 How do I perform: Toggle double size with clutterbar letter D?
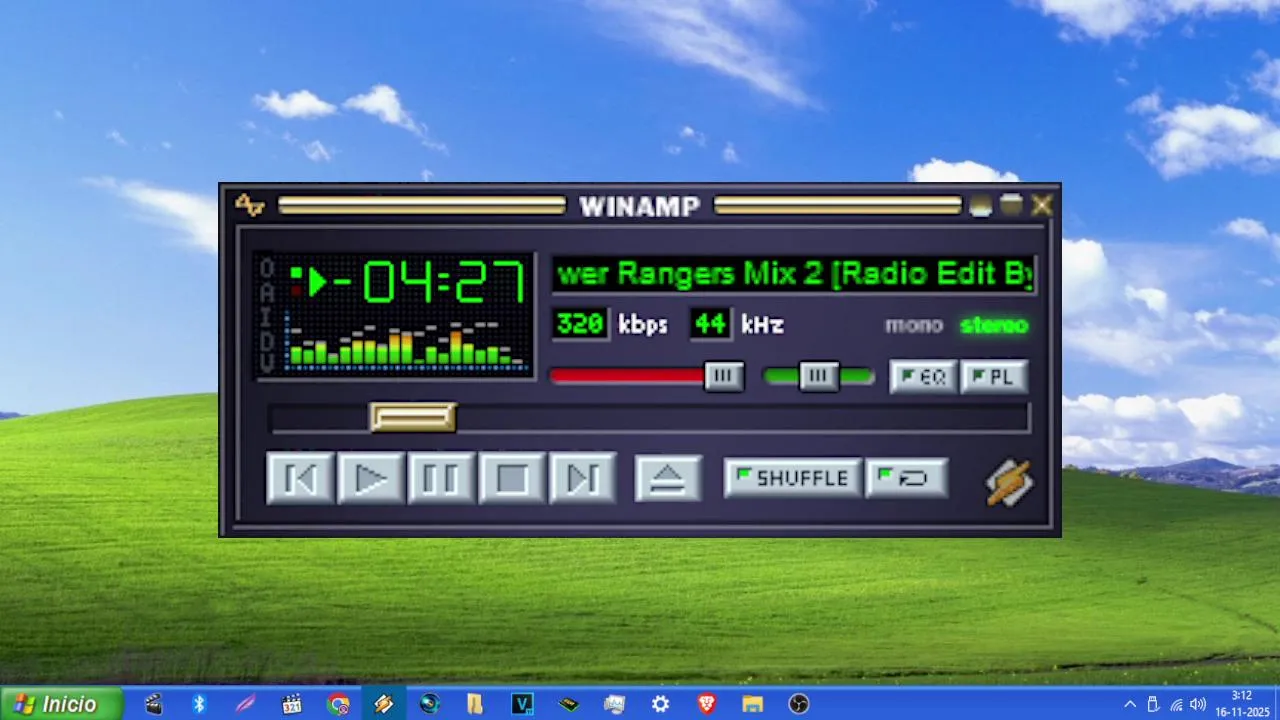(x=267, y=340)
